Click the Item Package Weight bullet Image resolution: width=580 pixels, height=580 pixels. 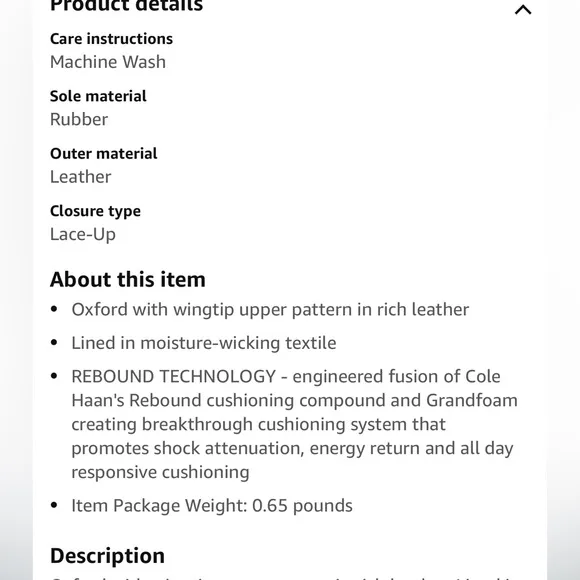212,506
